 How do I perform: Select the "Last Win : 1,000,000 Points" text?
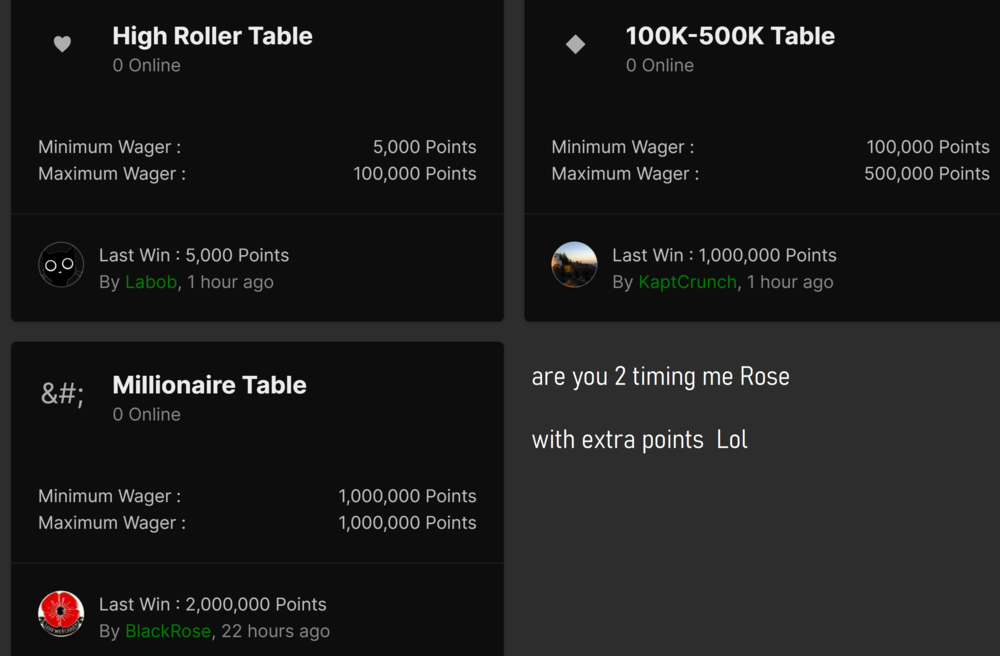point(724,255)
